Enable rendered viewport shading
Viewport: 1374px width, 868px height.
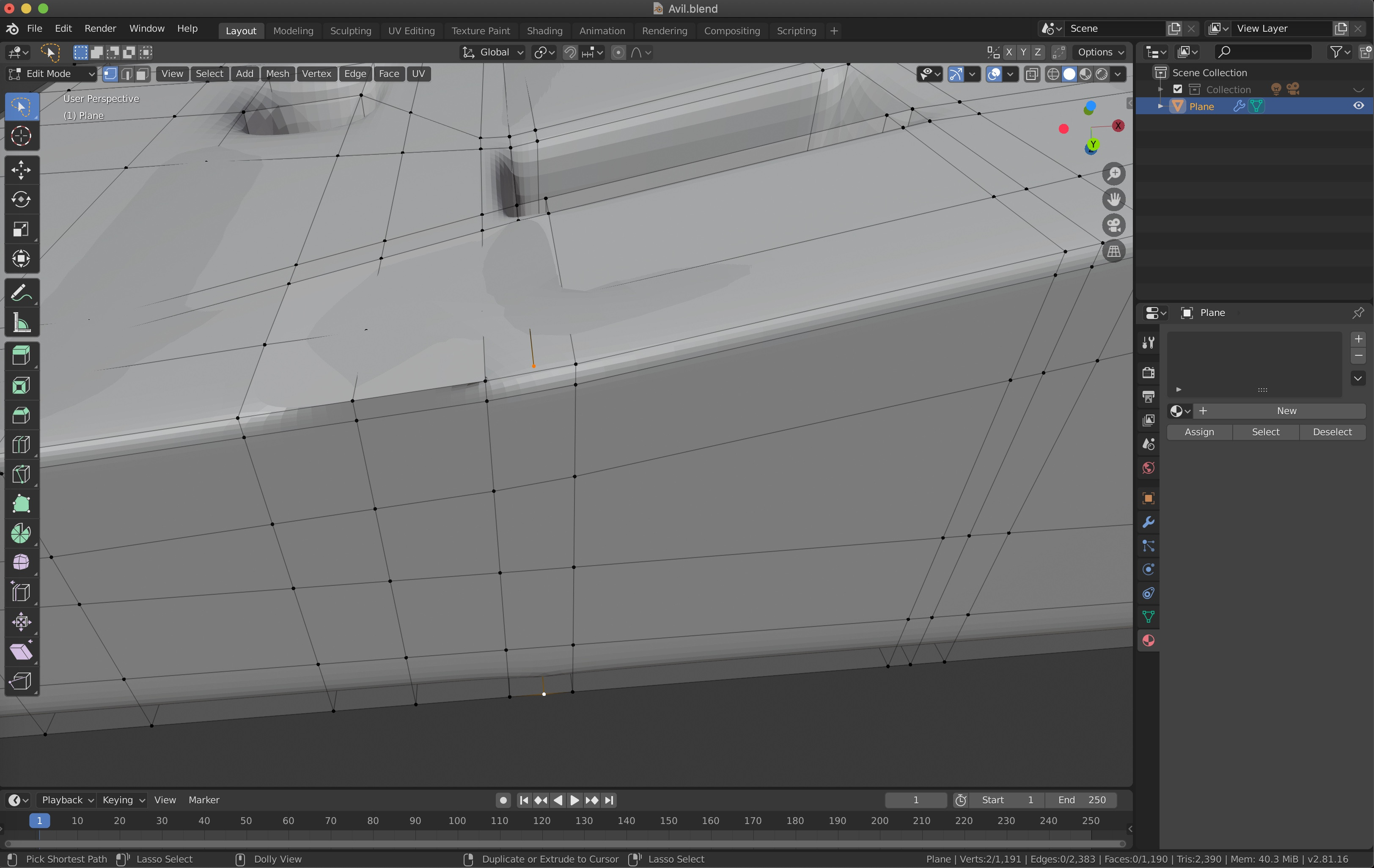[1101, 74]
